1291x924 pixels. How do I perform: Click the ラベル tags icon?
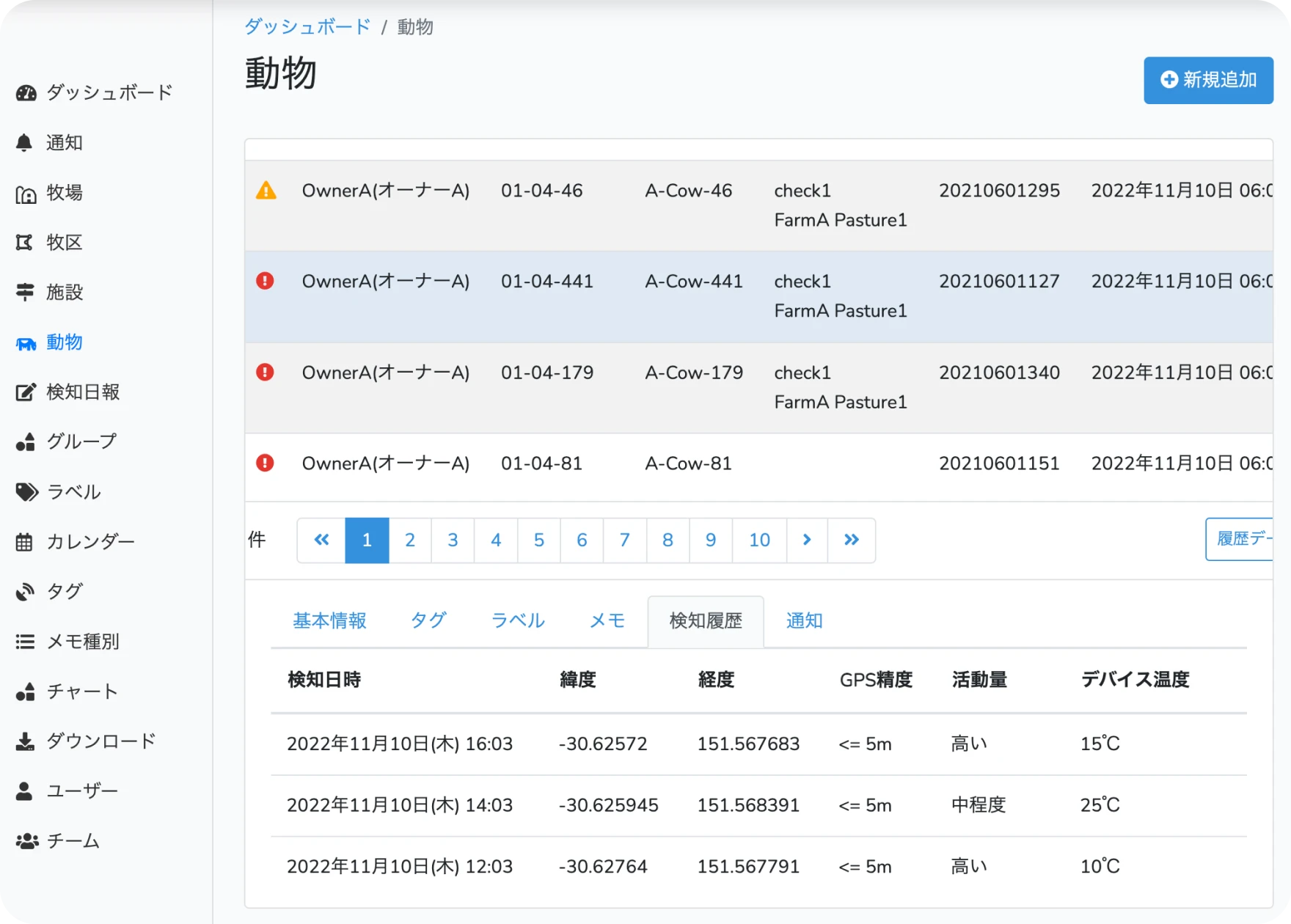pos(26,492)
